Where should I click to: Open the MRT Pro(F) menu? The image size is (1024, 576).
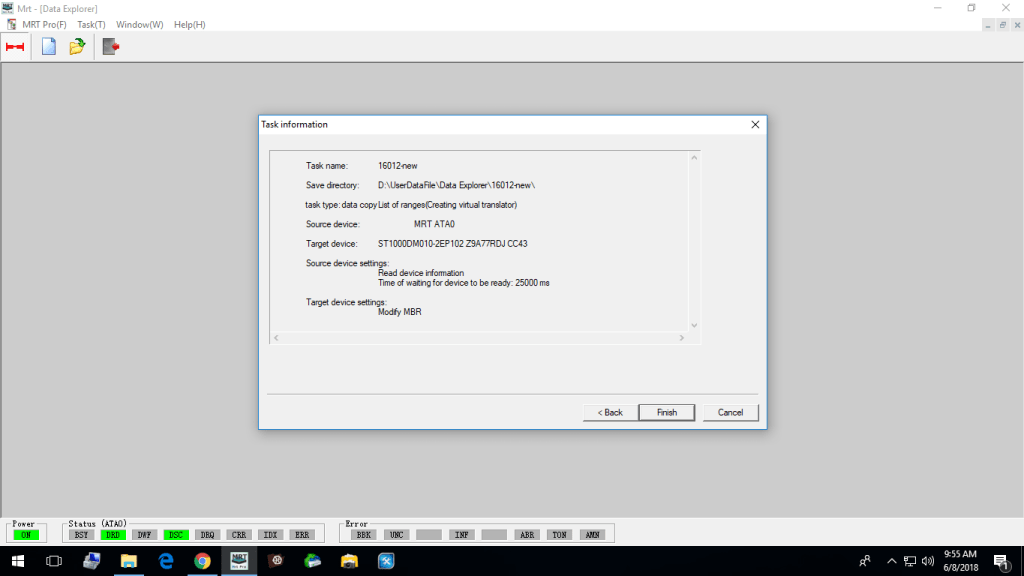44,24
